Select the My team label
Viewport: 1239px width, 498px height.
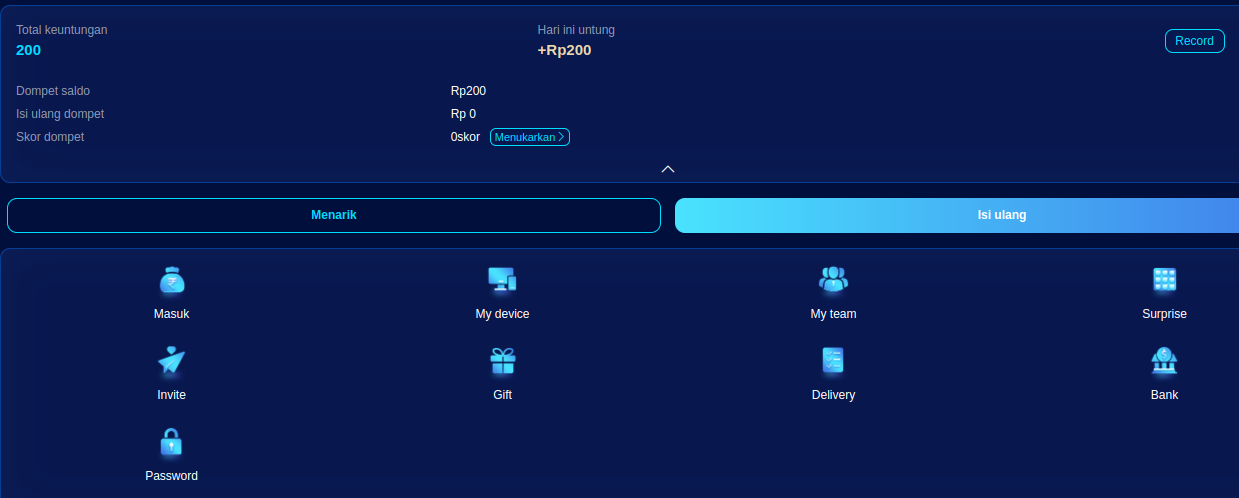point(833,314)
